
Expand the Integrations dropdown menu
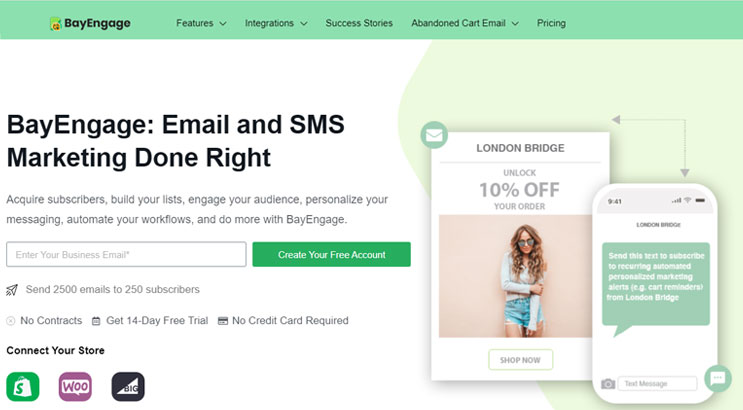pyautogui.click(x=276, y=23)
